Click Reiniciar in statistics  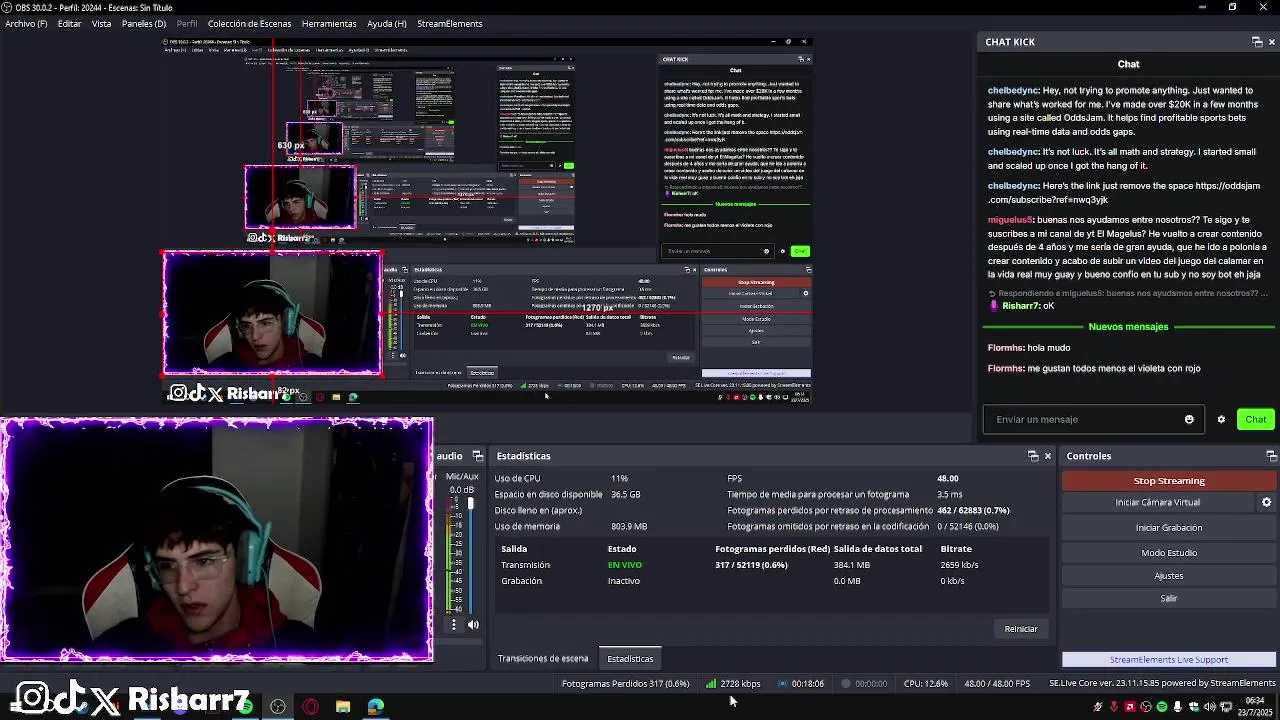tap(1021, 629)
